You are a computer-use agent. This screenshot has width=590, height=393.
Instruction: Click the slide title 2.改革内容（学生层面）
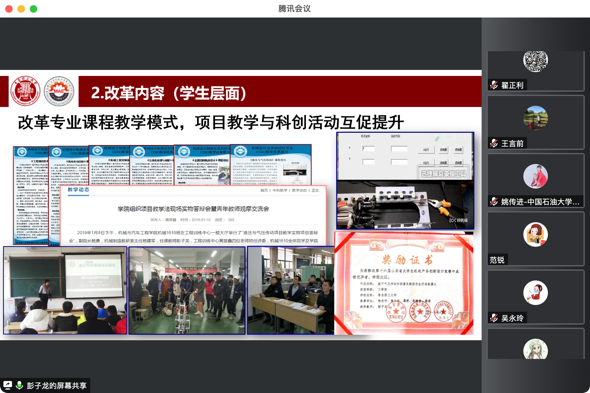[x=169, y=93]
